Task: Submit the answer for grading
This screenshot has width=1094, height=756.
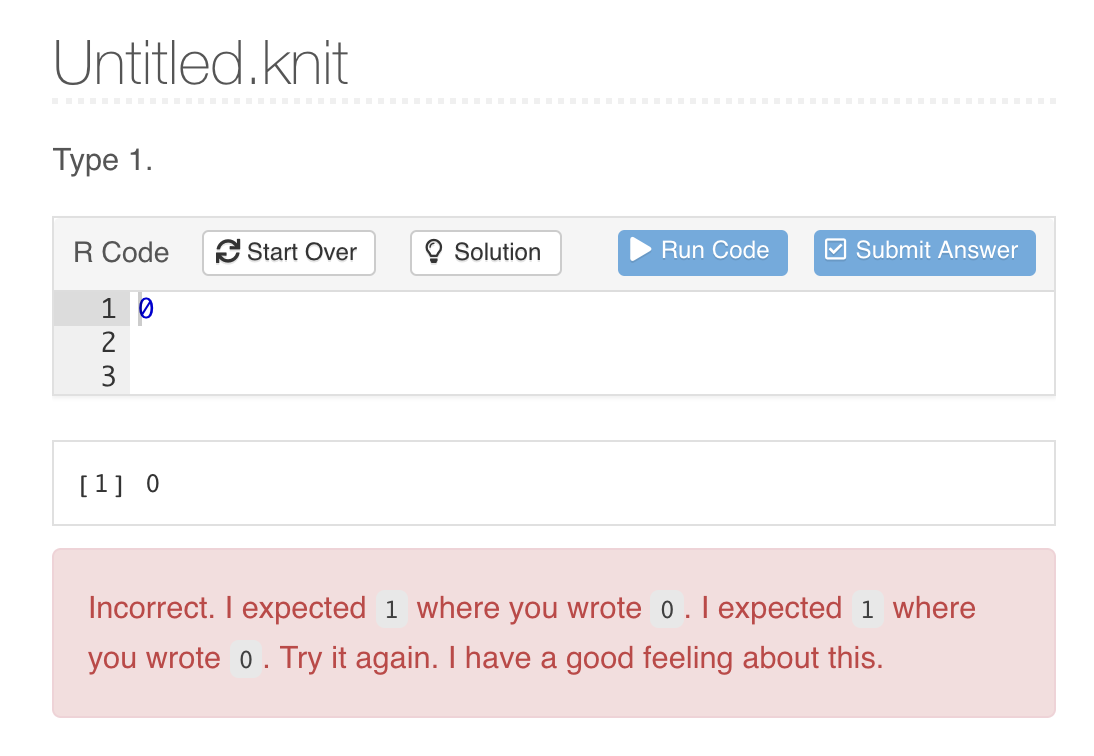Action: (923, 250)
